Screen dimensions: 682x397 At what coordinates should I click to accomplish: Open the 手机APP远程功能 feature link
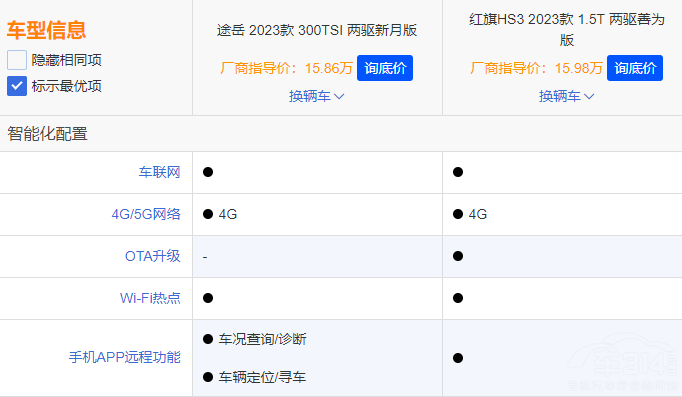(124, 357)
